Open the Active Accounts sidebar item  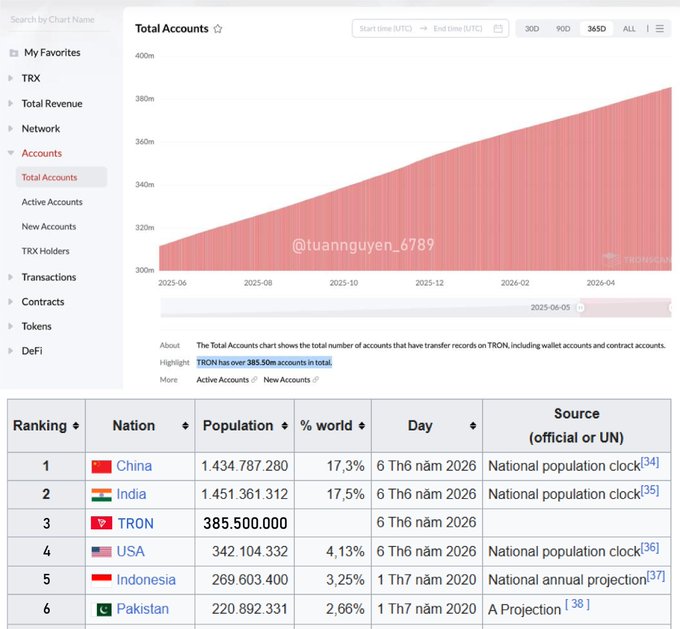(52, 202)
